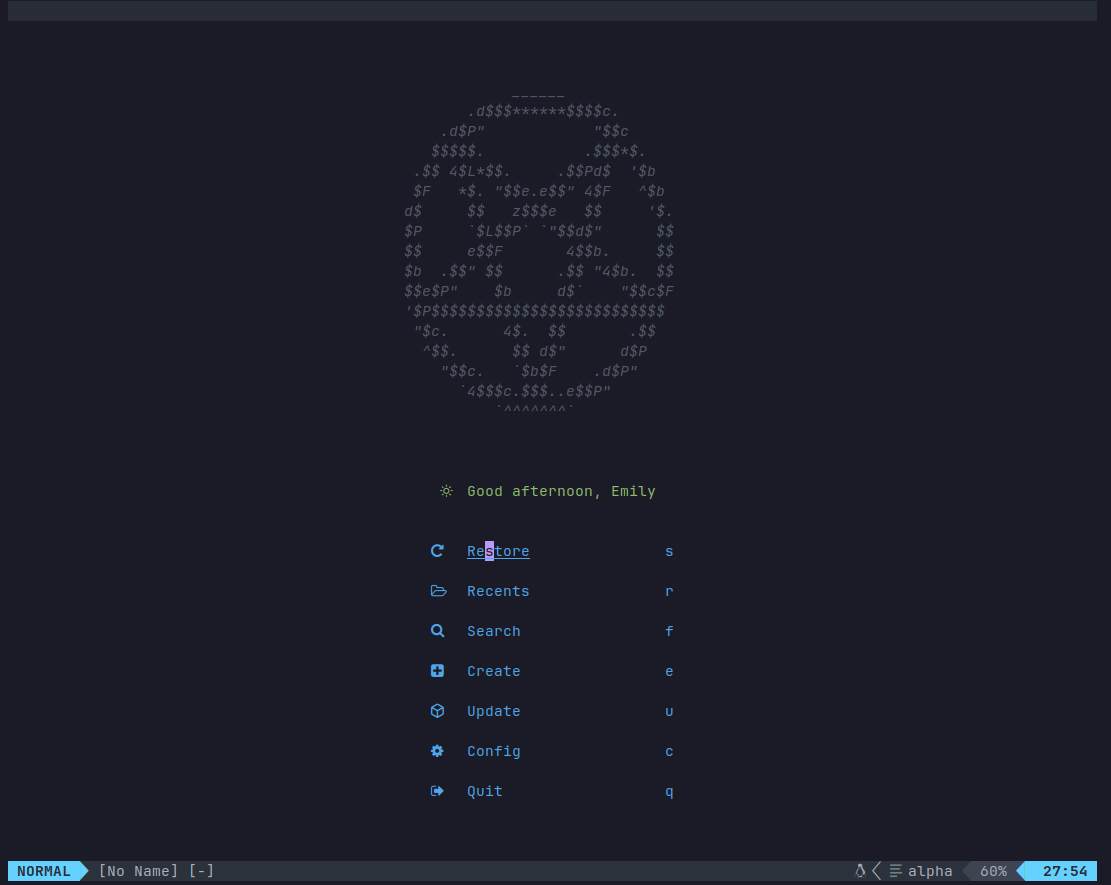Screen dimensions: 1111x885
Task: Click the Recents open folder icon
Action: click(439, 591)
